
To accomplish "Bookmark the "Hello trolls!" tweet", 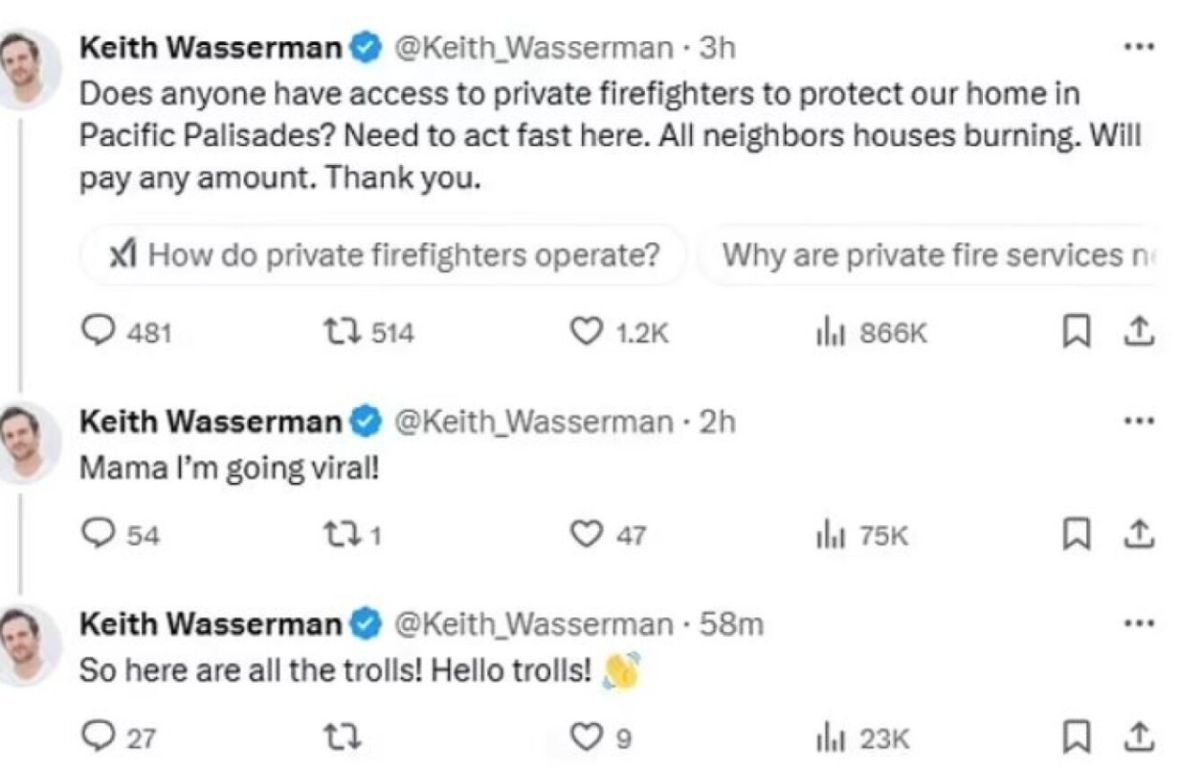I will coord(1073,738).
